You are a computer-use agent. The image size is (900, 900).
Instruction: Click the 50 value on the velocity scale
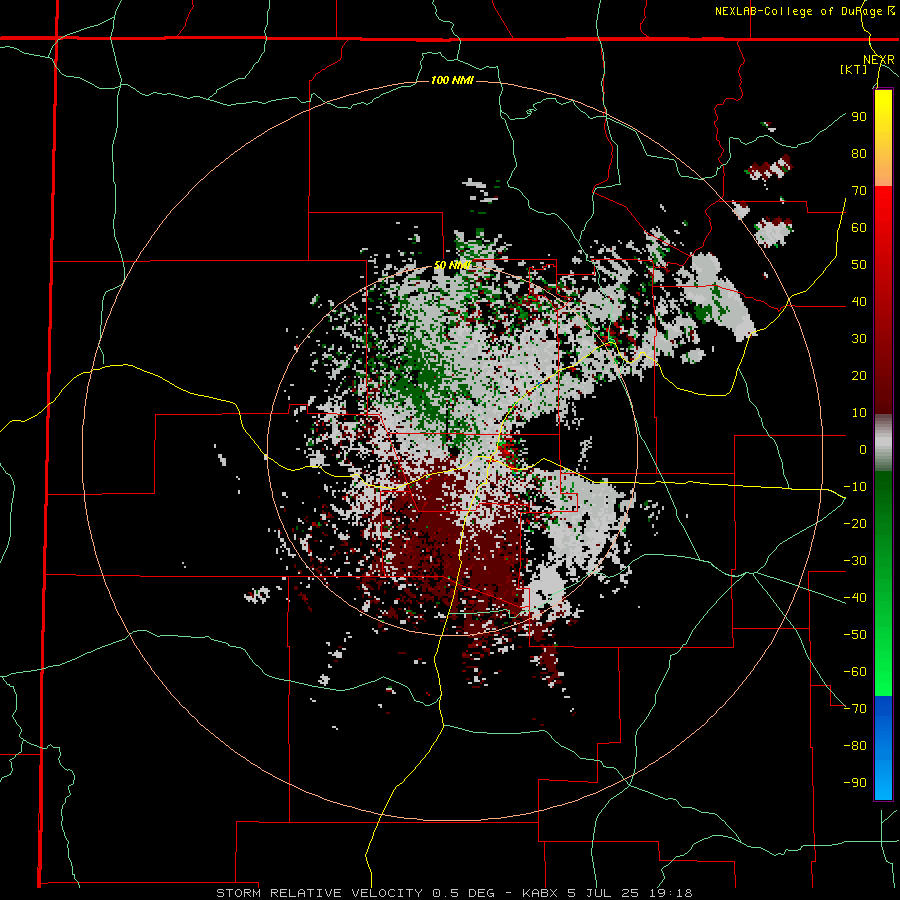[859, 265]
